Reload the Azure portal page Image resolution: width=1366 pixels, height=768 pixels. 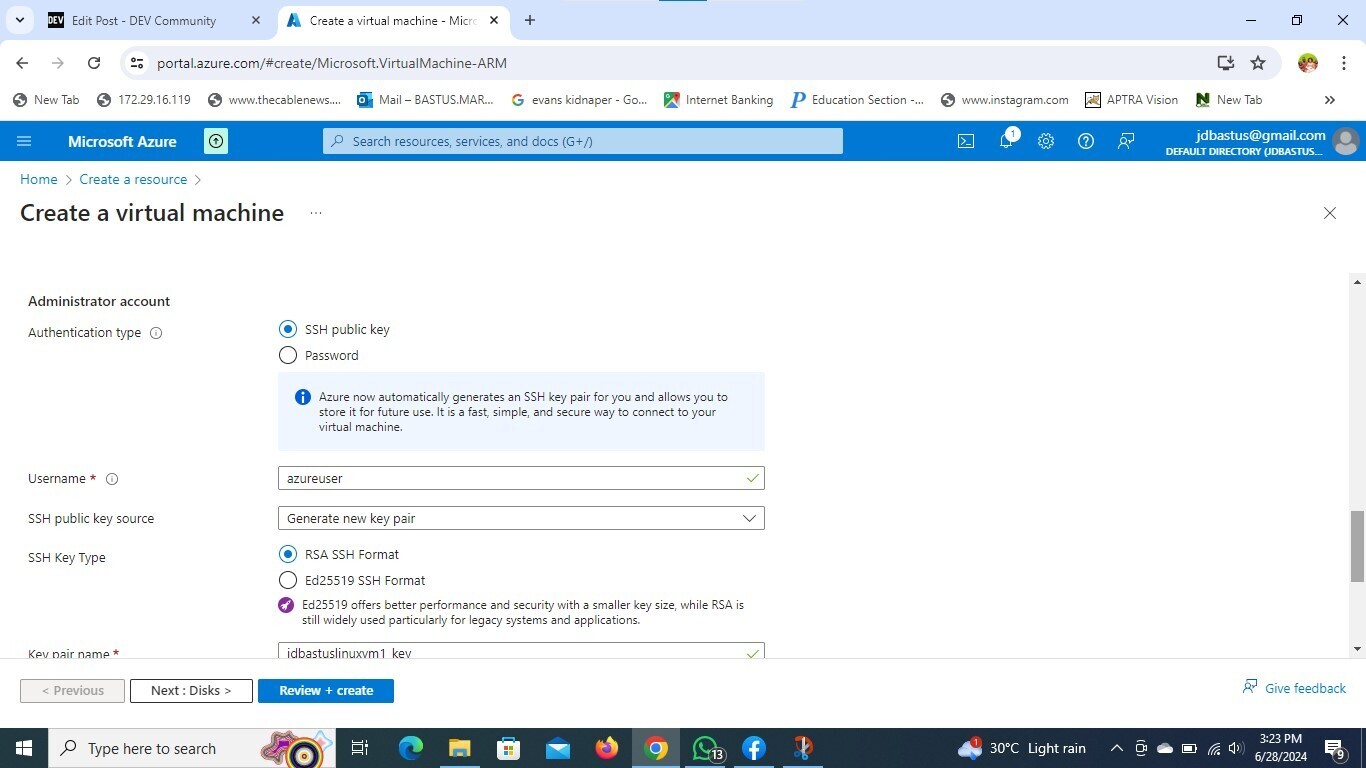click(94, 63)
